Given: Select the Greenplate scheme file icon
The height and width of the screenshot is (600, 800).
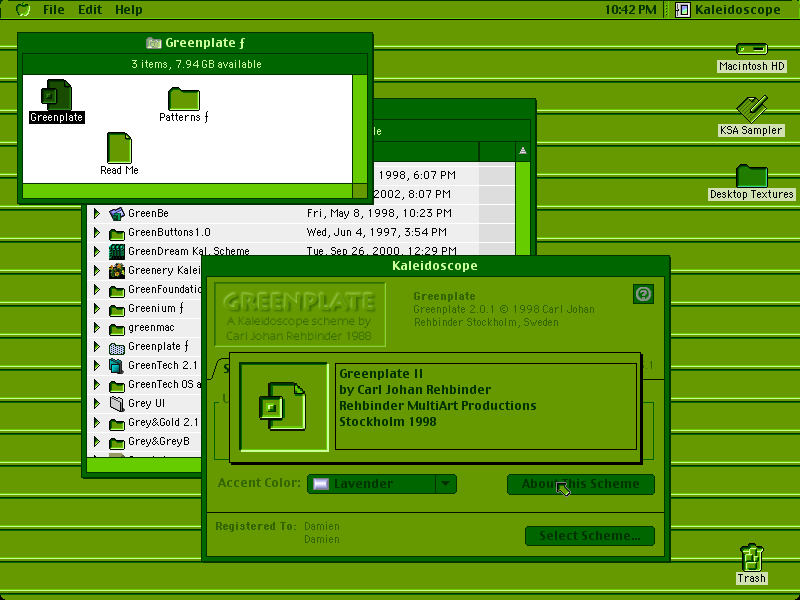Looking at the screenshot, I should [56, 95].
